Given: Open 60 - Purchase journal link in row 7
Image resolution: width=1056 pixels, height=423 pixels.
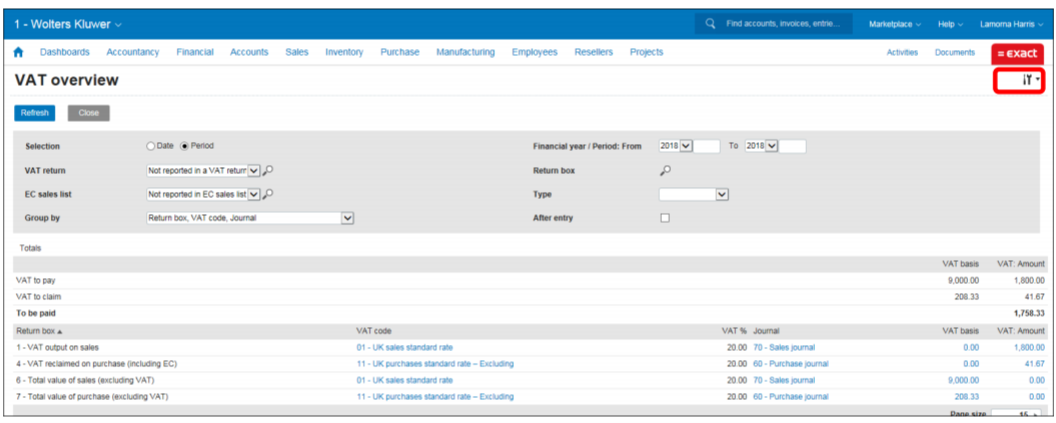Looking at the screenshot, I should tap(791, 397).
